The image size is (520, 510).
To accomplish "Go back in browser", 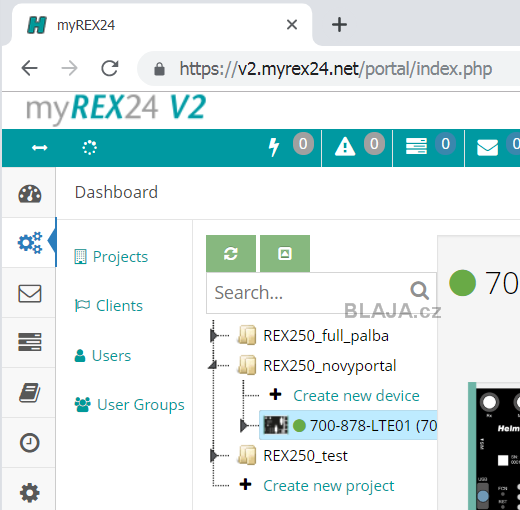I will pyautogui.click(x=29, y=68).
